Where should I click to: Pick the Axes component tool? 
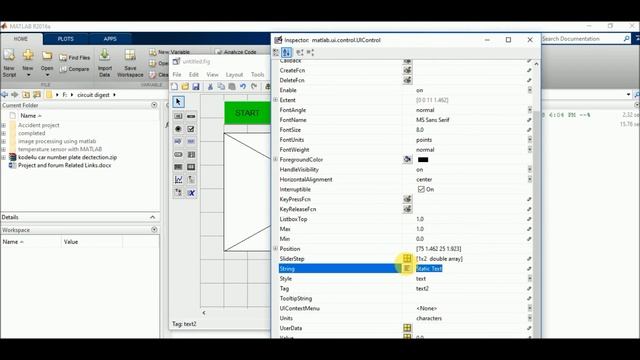(x=178, y=180)
